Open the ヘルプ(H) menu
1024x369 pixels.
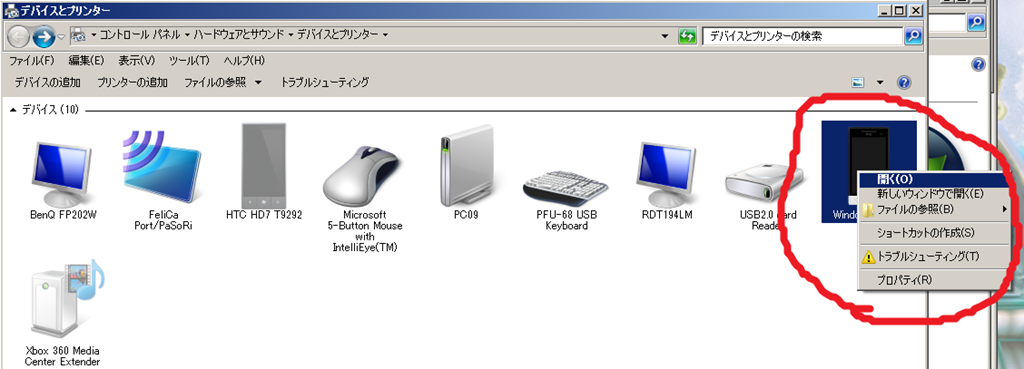pyautogui.click(x=244, y=61)
